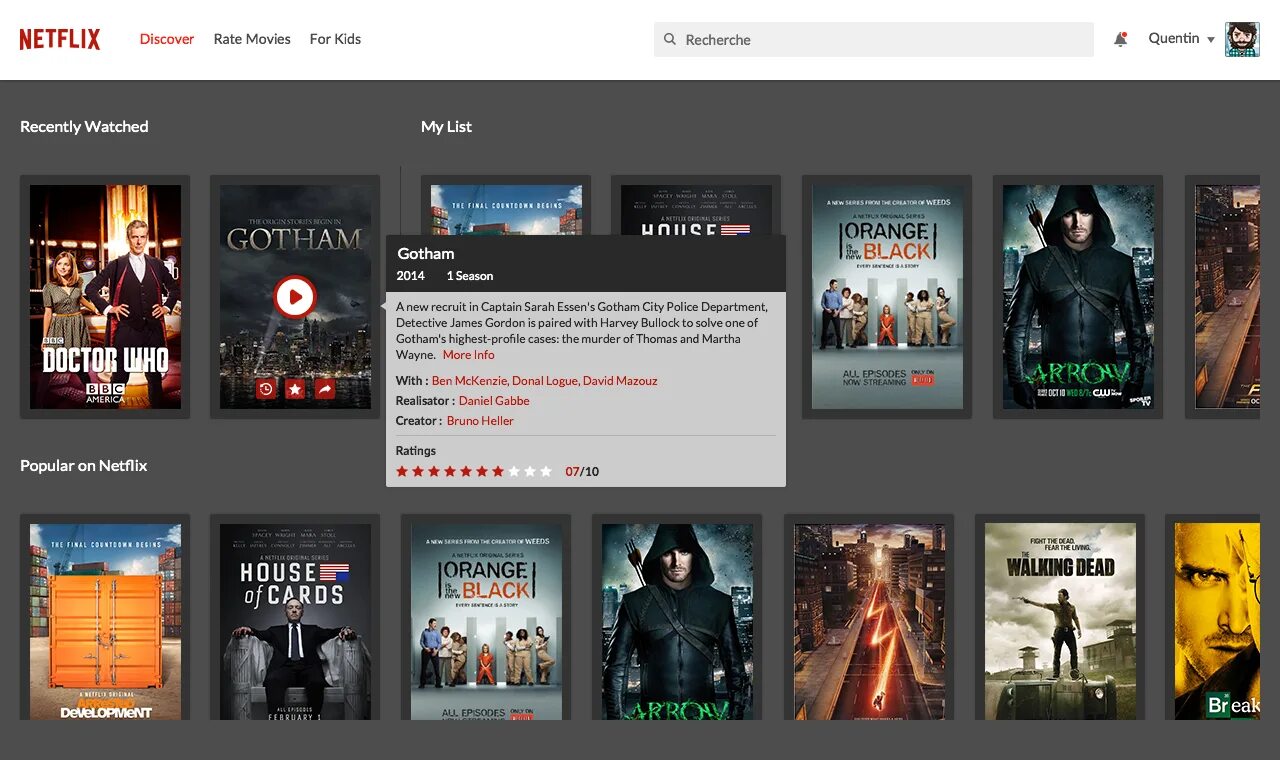The height and width of the screenshot is (760, 1280).
Task: Click Quentin's profile avatar picture
Action: coord(1242,39)
